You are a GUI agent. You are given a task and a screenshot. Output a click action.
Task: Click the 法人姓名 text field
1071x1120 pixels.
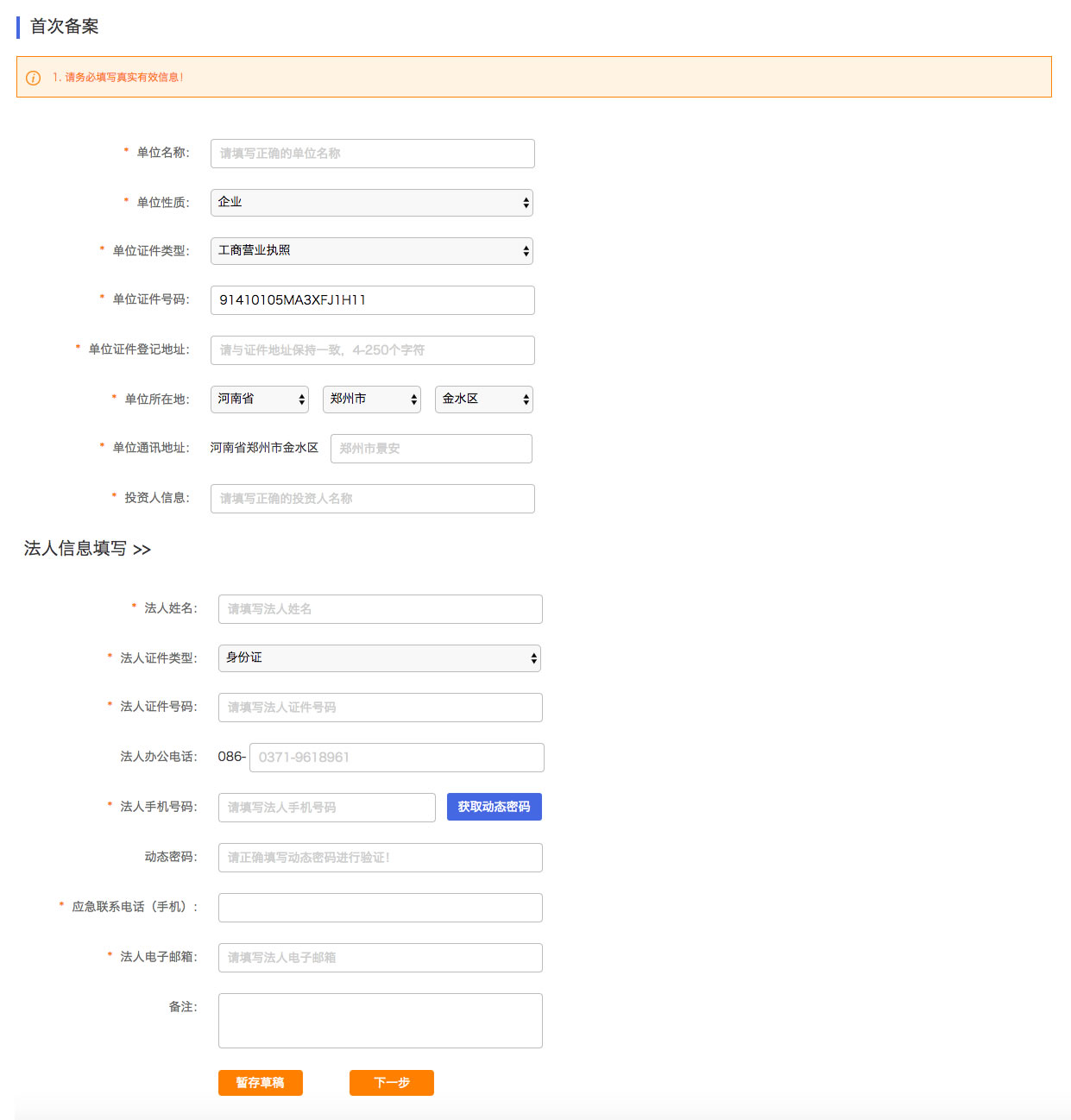380,609
